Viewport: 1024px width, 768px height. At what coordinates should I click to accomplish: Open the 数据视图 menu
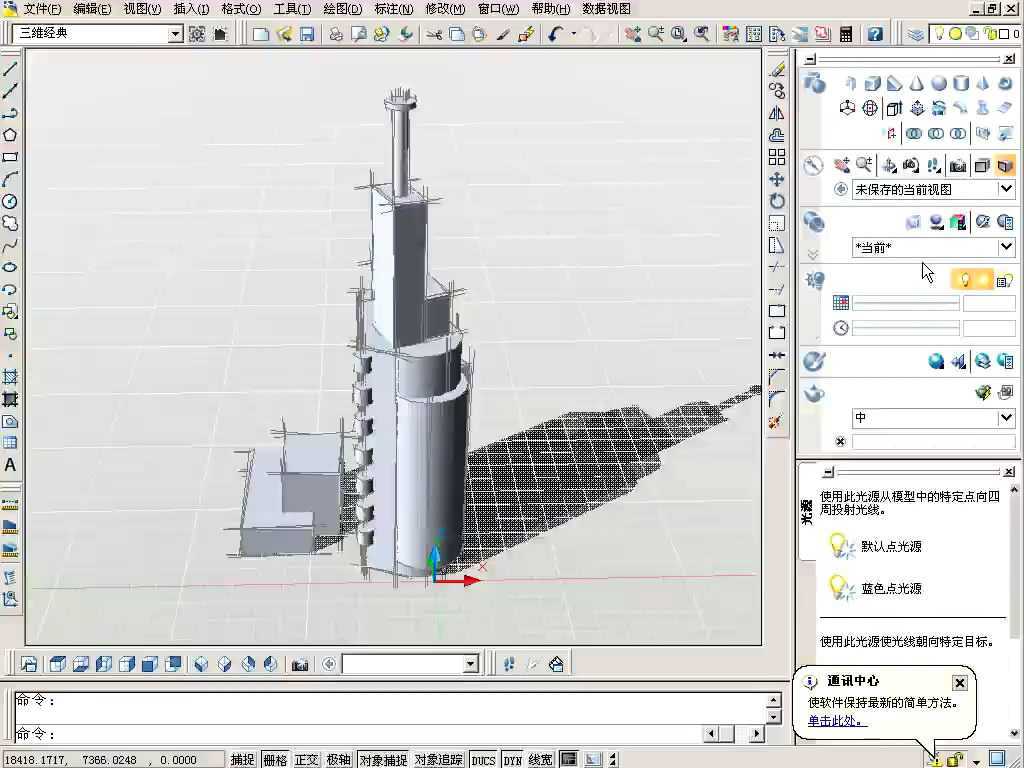click(x=606, y=9)
